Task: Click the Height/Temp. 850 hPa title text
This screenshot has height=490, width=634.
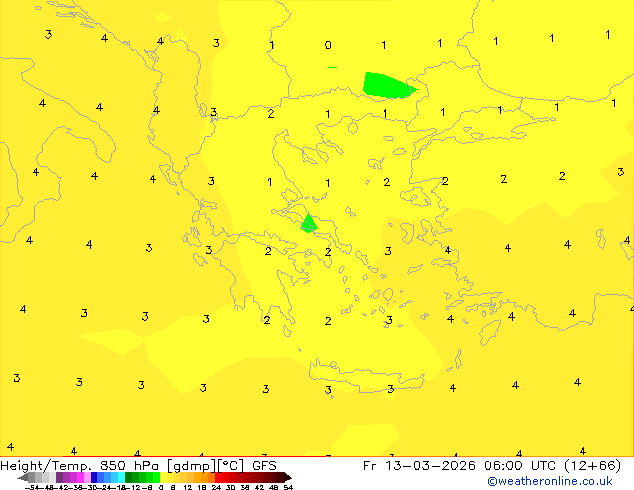Action: (x=80, y=466)
